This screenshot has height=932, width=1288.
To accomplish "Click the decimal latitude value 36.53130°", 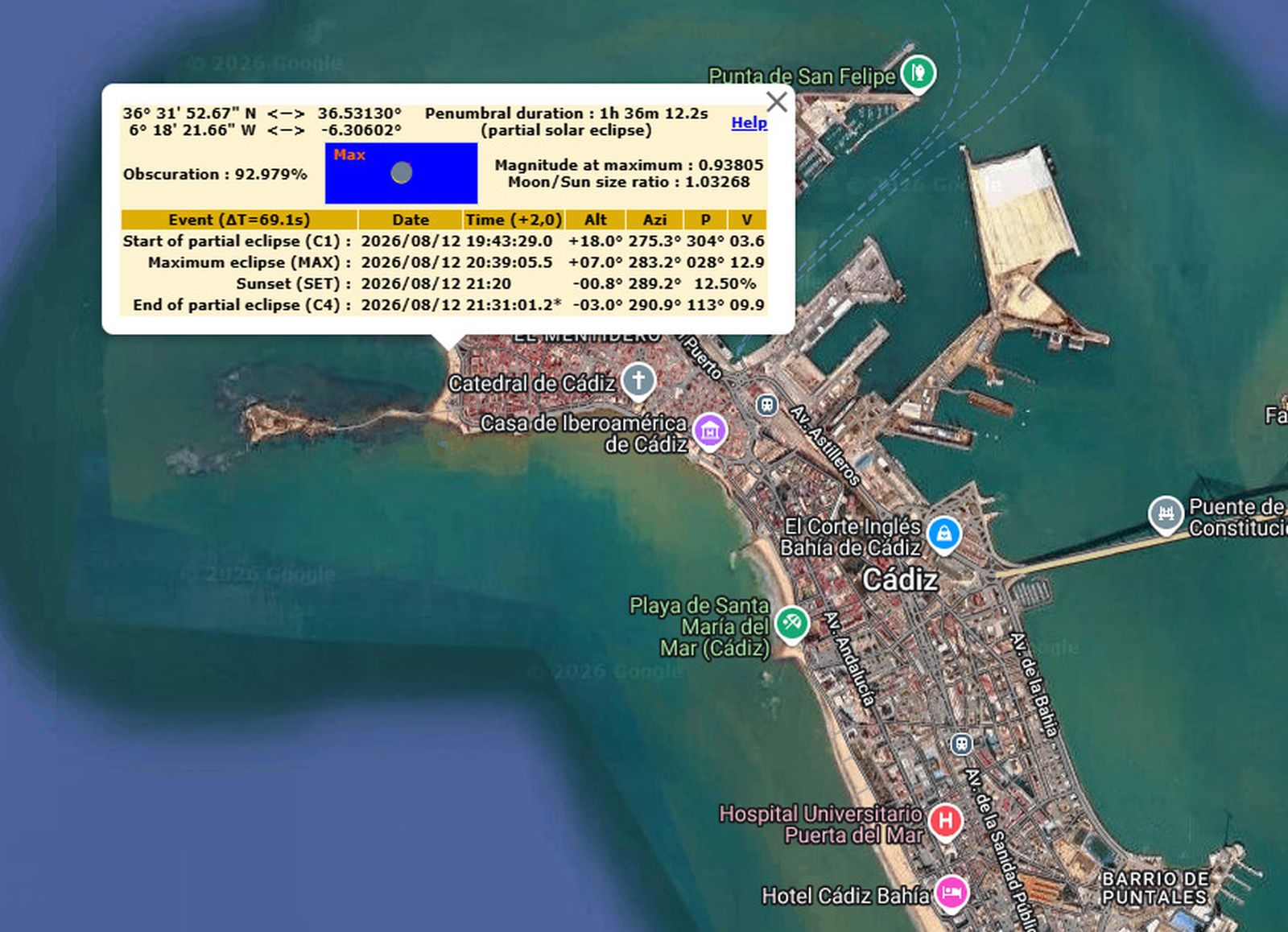I will pos(359,113).
